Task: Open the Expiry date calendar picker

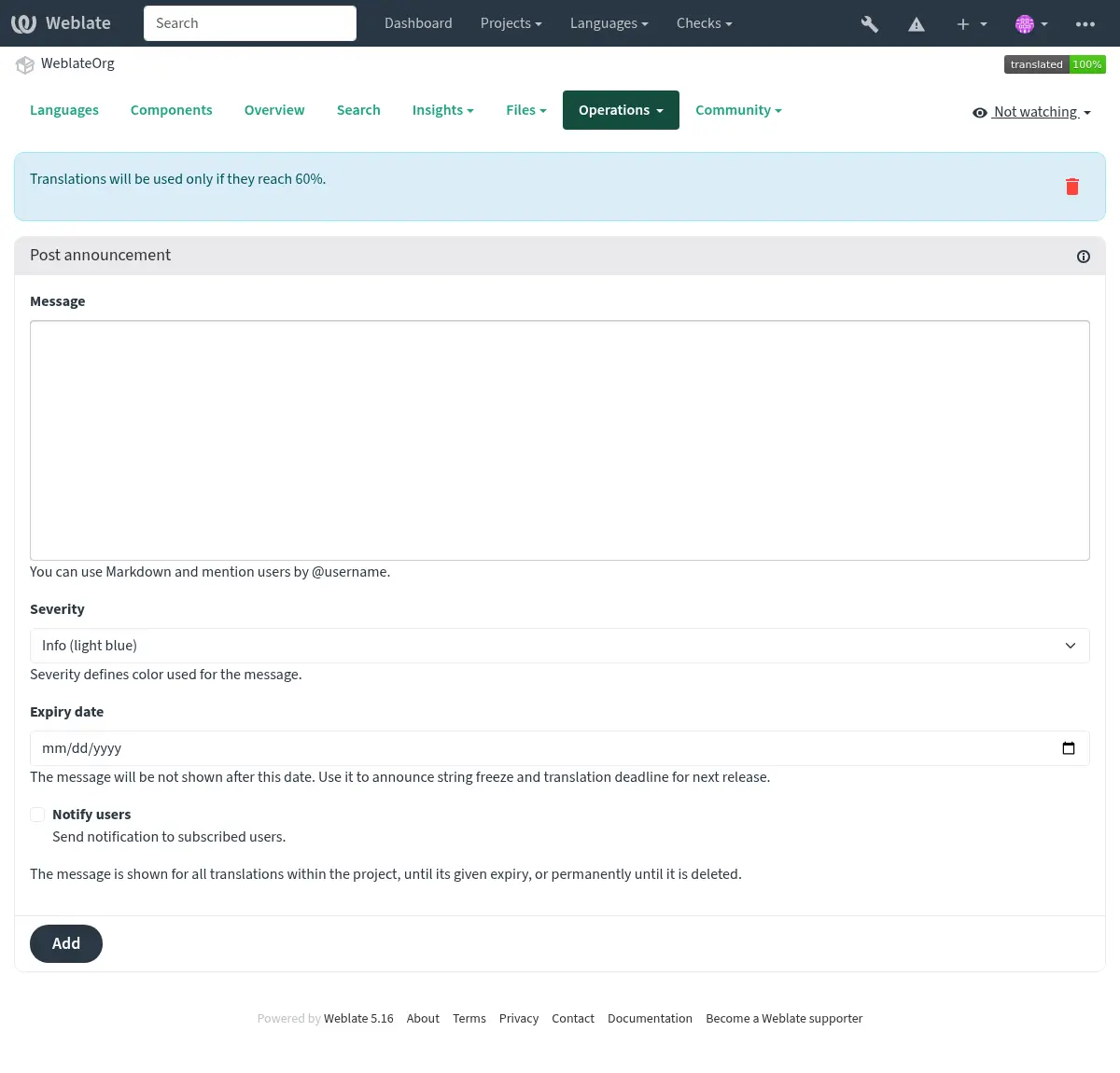Action: point(1068,748)
